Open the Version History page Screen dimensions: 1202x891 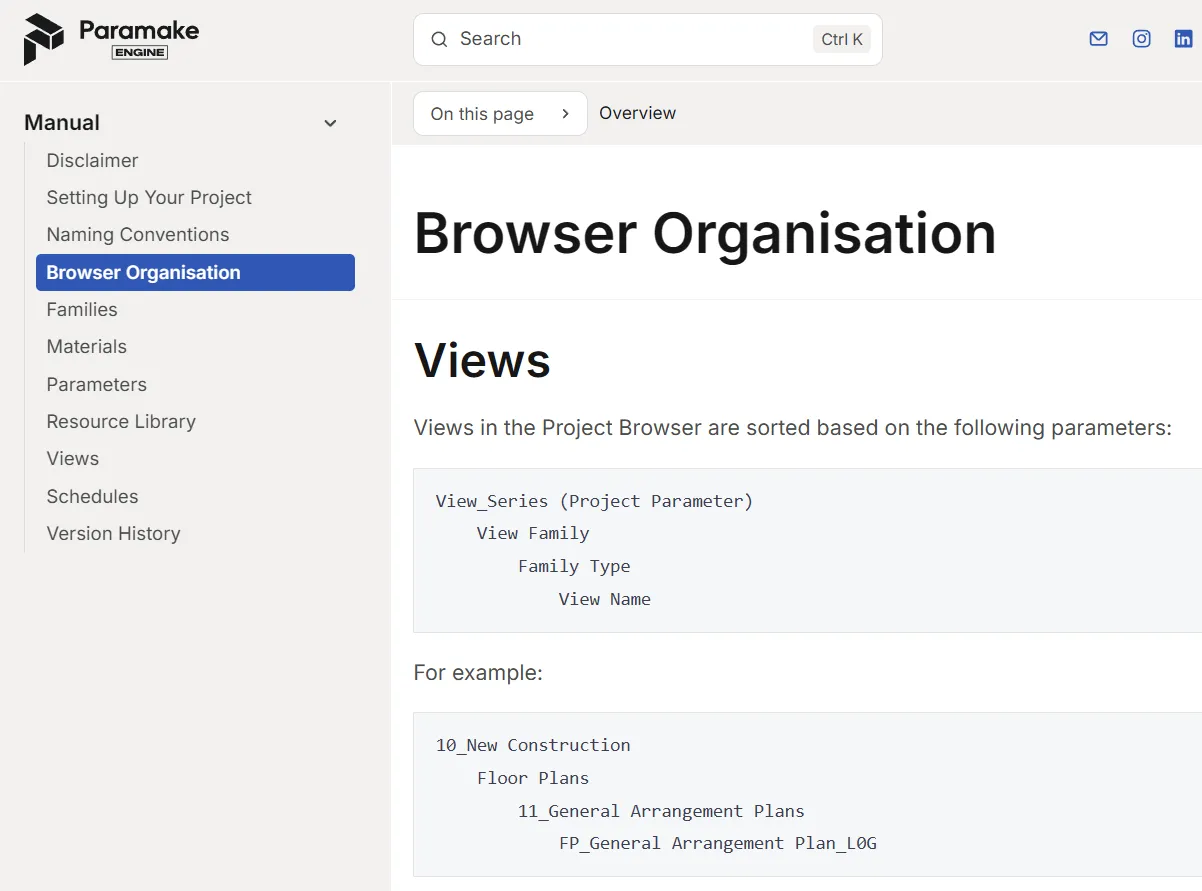tap(113, 534)
